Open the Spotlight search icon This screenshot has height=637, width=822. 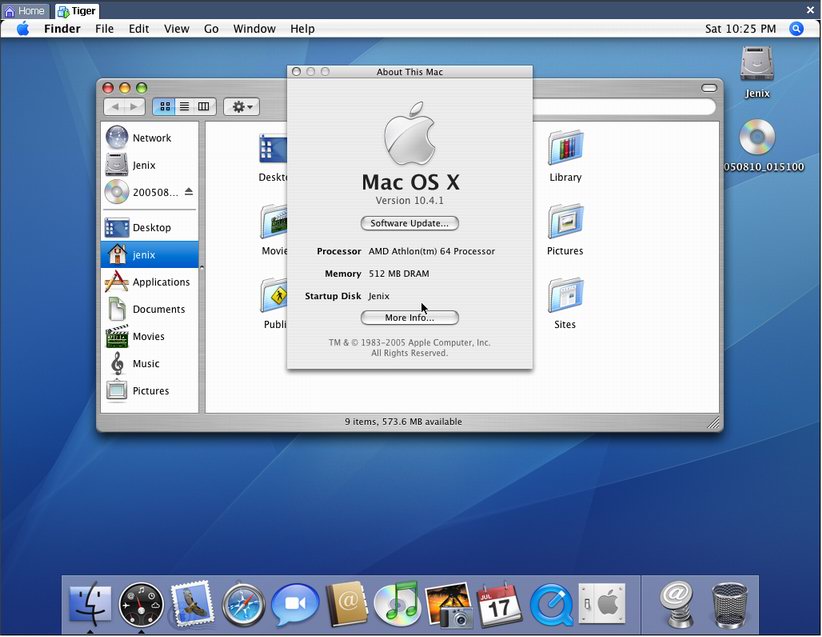[x=796, y=28]
